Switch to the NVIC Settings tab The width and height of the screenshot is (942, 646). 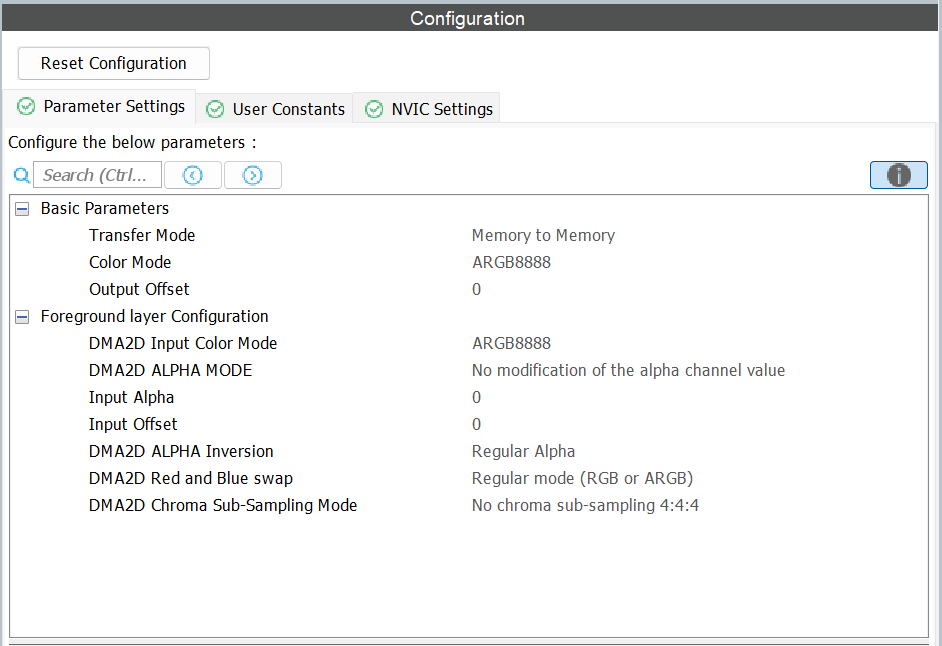(x=441, y=109)
